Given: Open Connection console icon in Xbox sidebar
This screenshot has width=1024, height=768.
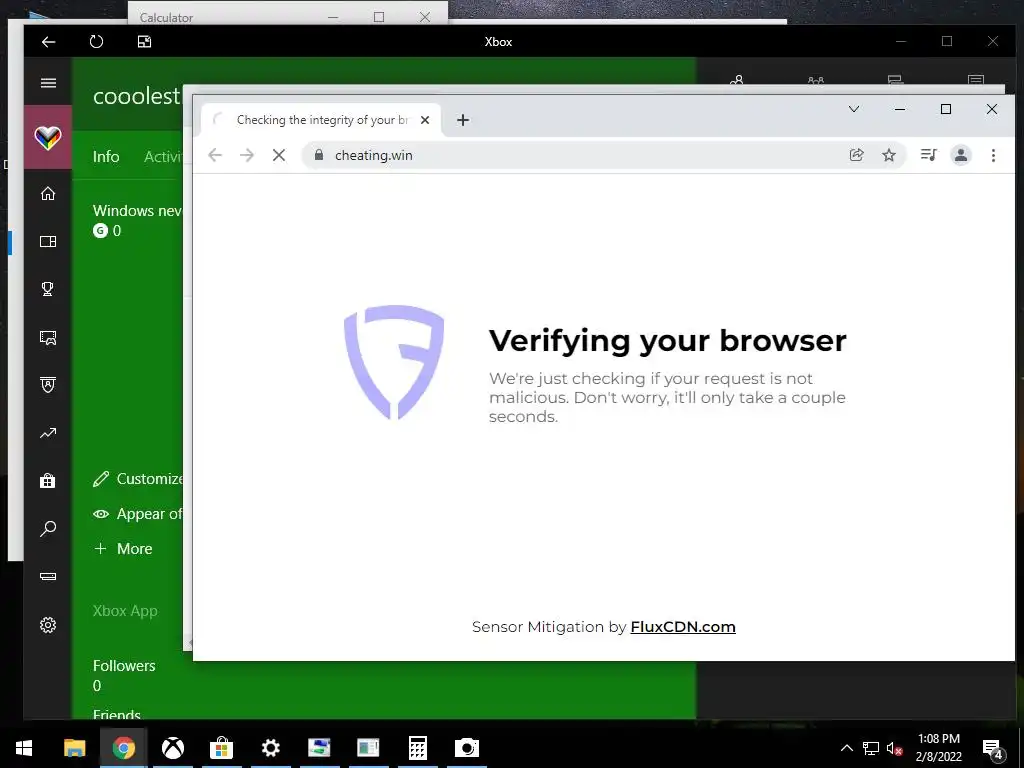Looking at the screenshot, I should tap(48, 577).
